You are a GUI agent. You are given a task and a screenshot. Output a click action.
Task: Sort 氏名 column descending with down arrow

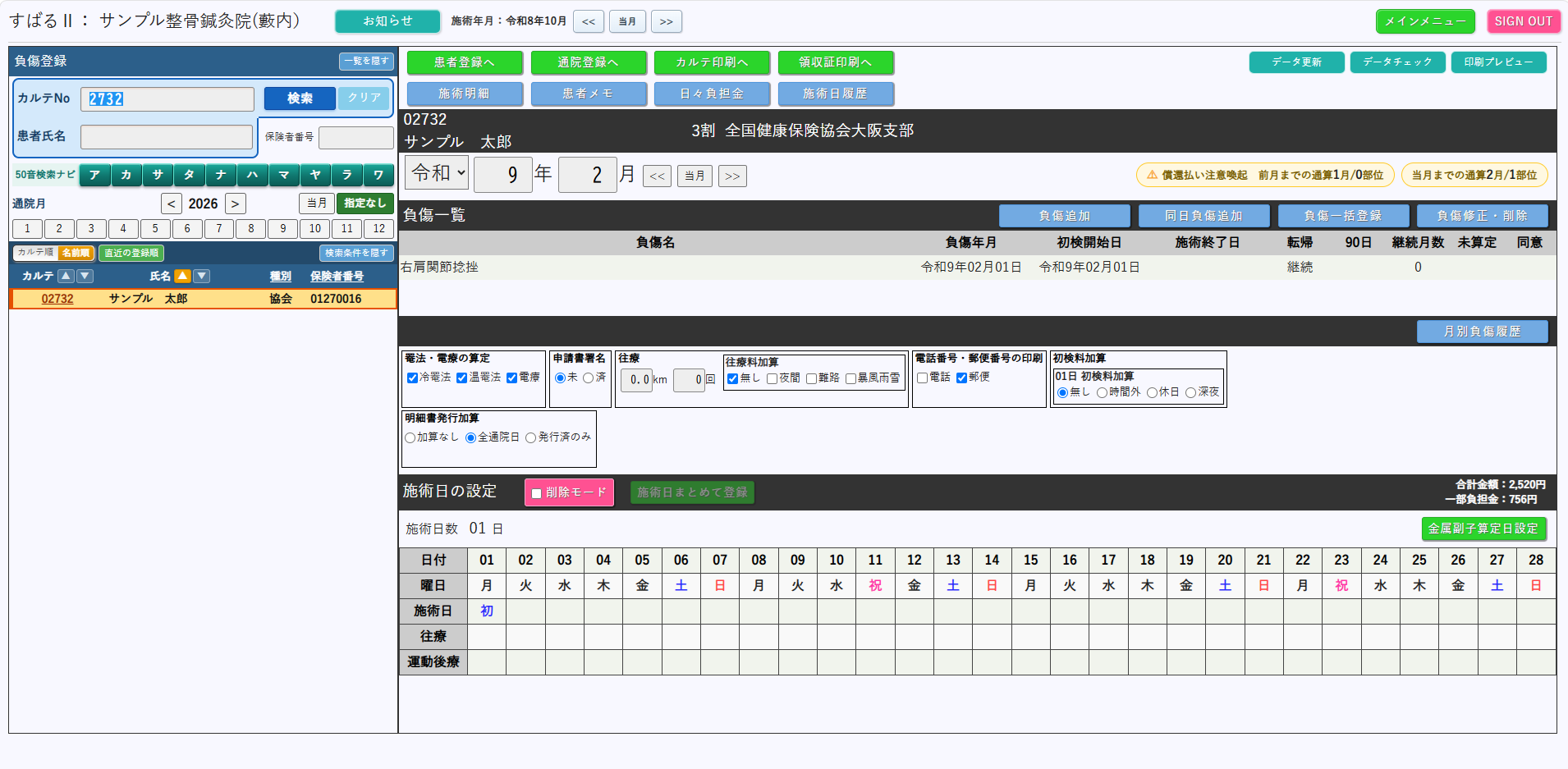[x=202, y=277]
